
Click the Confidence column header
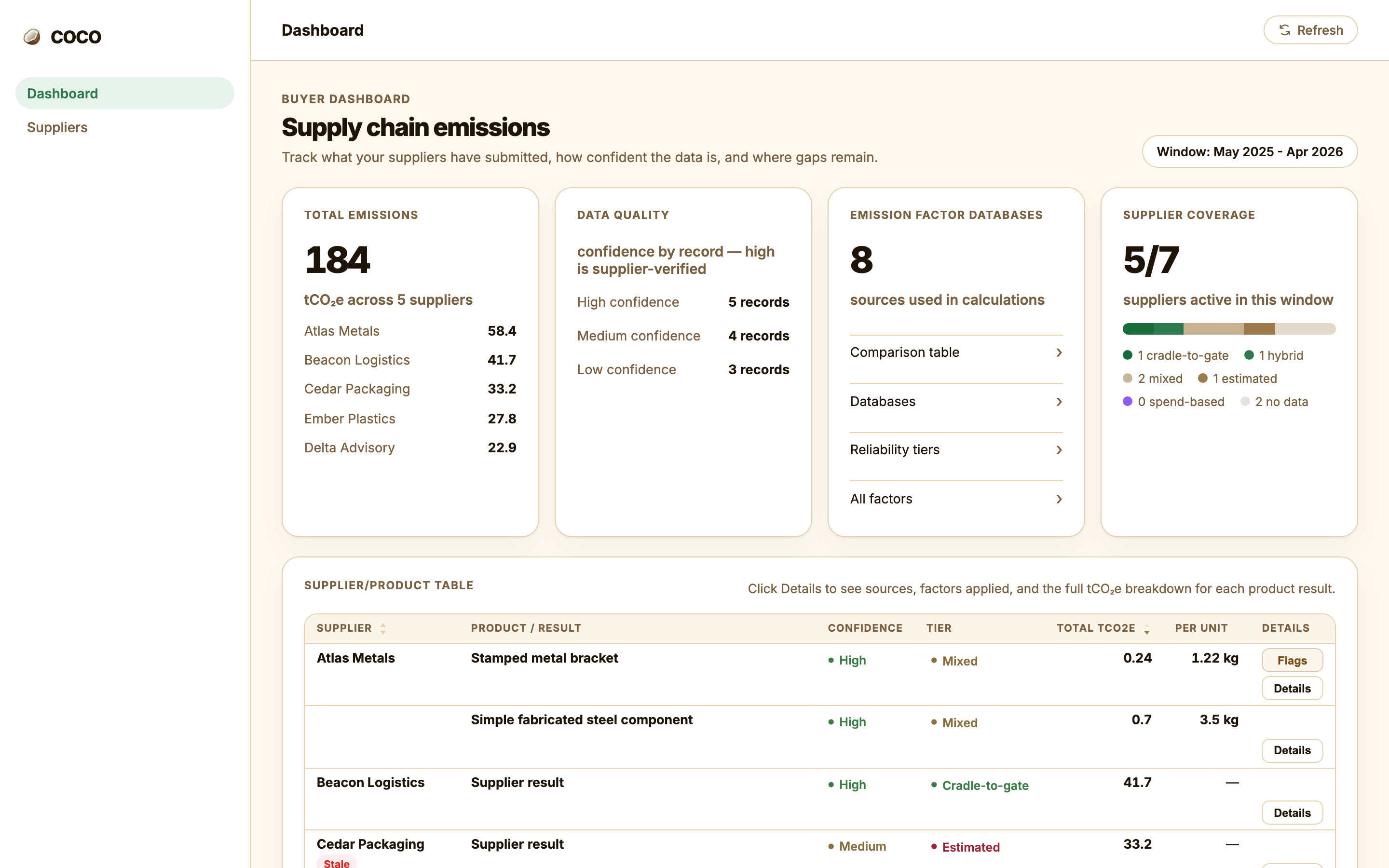(x=864, y=628)
